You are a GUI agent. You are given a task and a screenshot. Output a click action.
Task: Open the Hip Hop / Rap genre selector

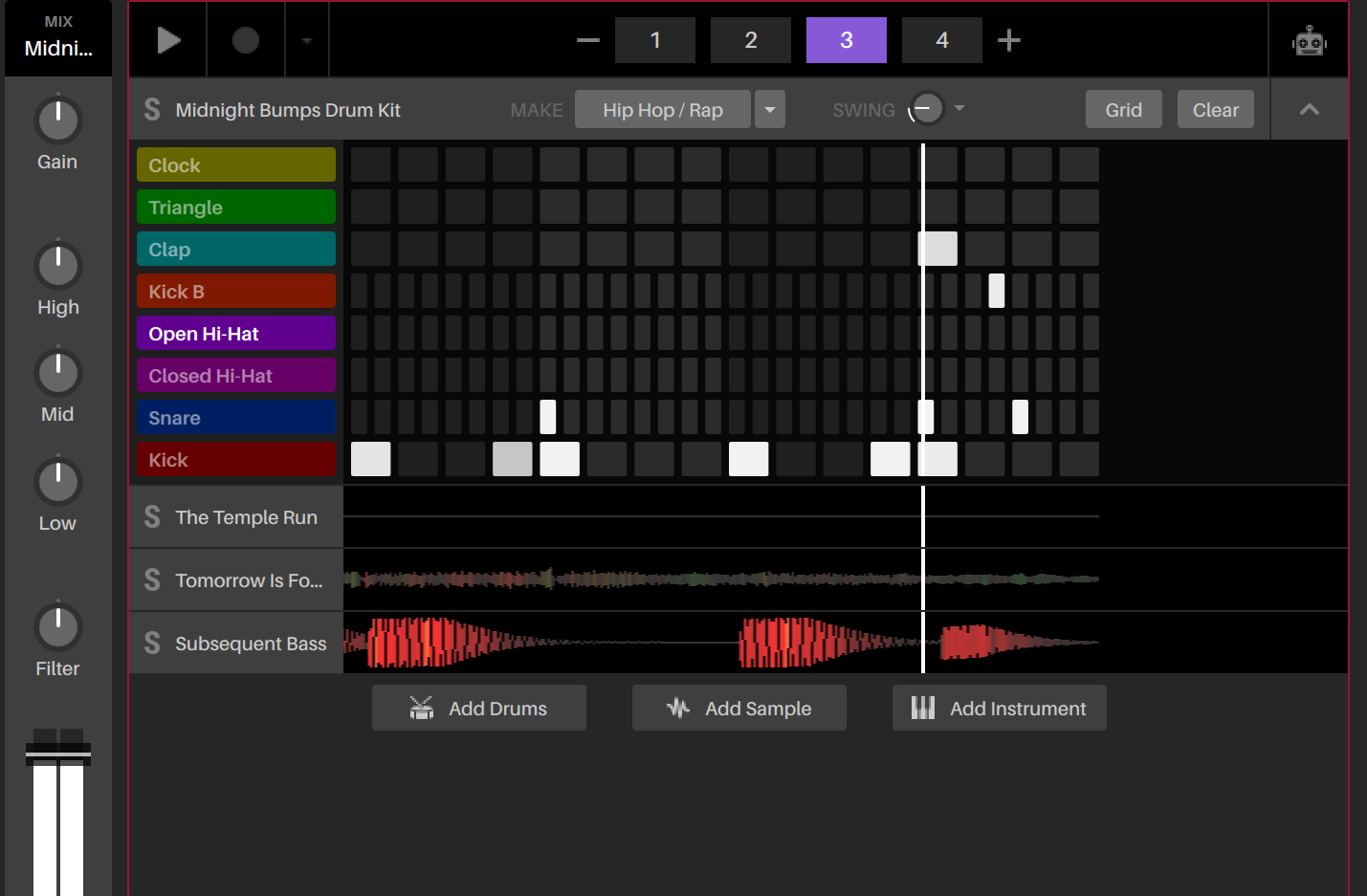663,110
